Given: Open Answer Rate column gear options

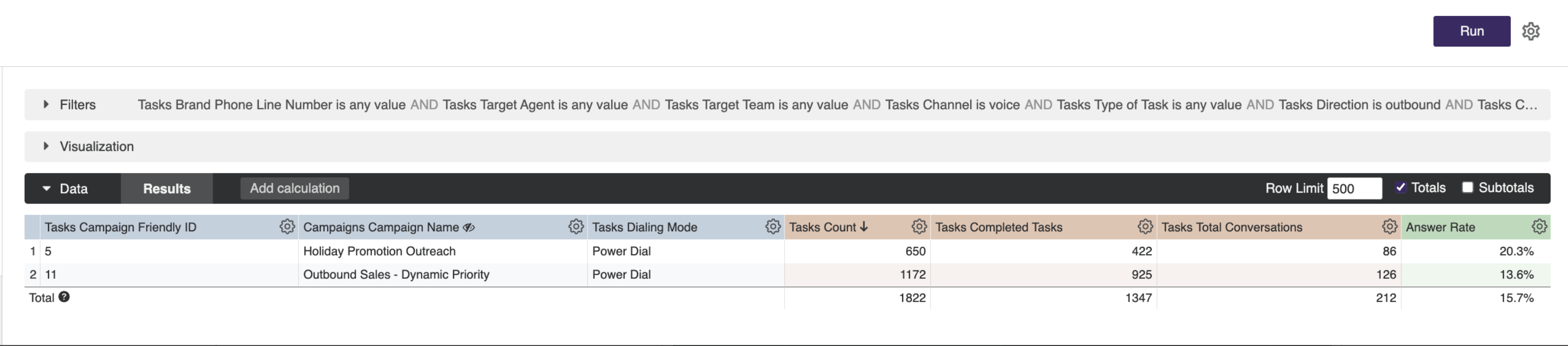Looking at the screenshot, I should coord(1539,227).
